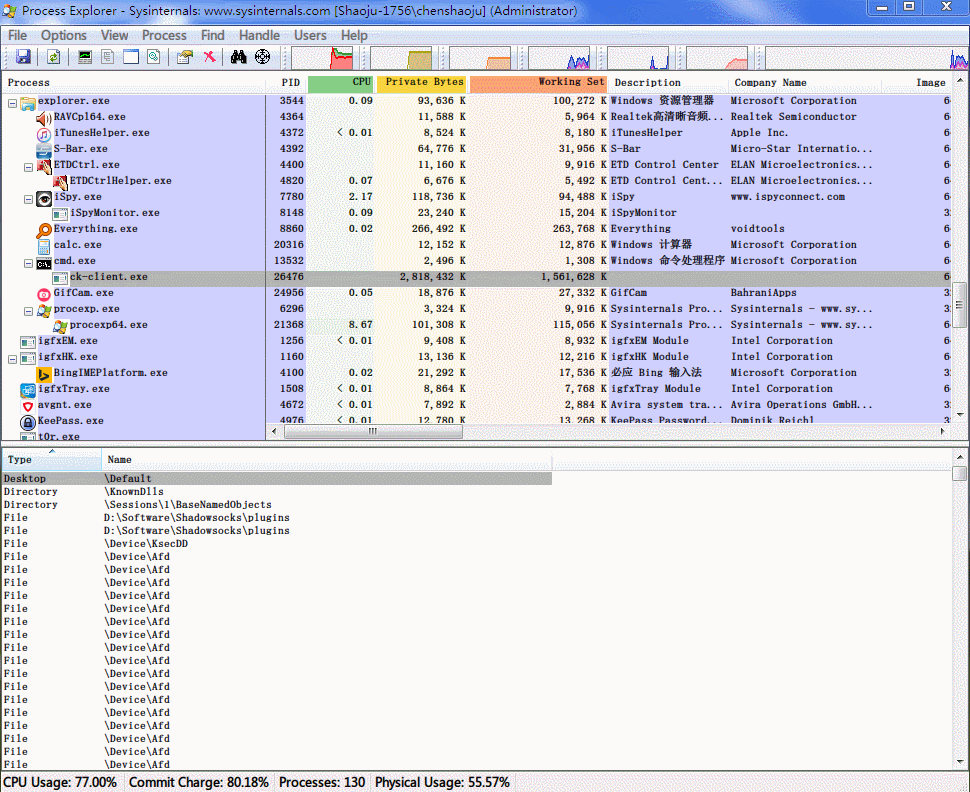Click the GifCam.exe icon

click(x=44, y=295)
